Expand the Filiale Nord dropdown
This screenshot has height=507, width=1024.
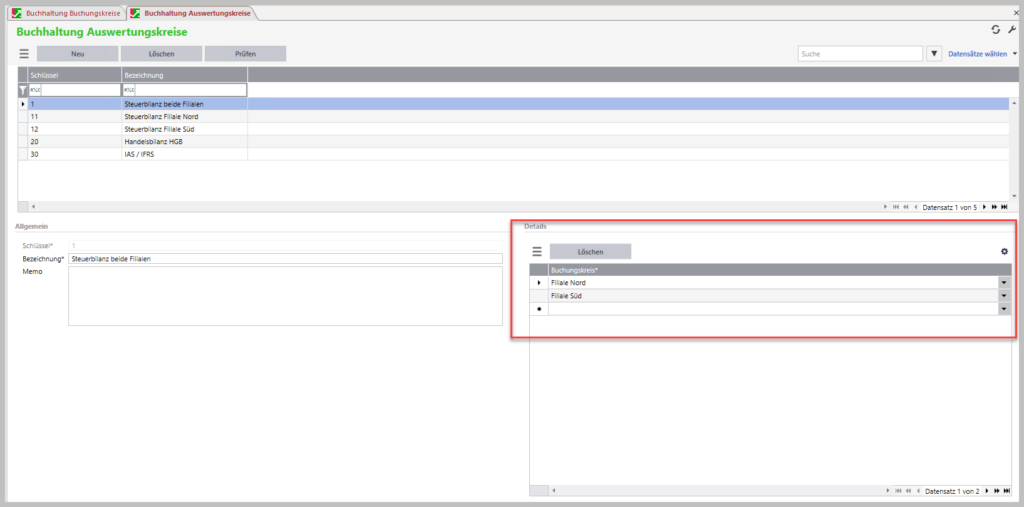1004,283
